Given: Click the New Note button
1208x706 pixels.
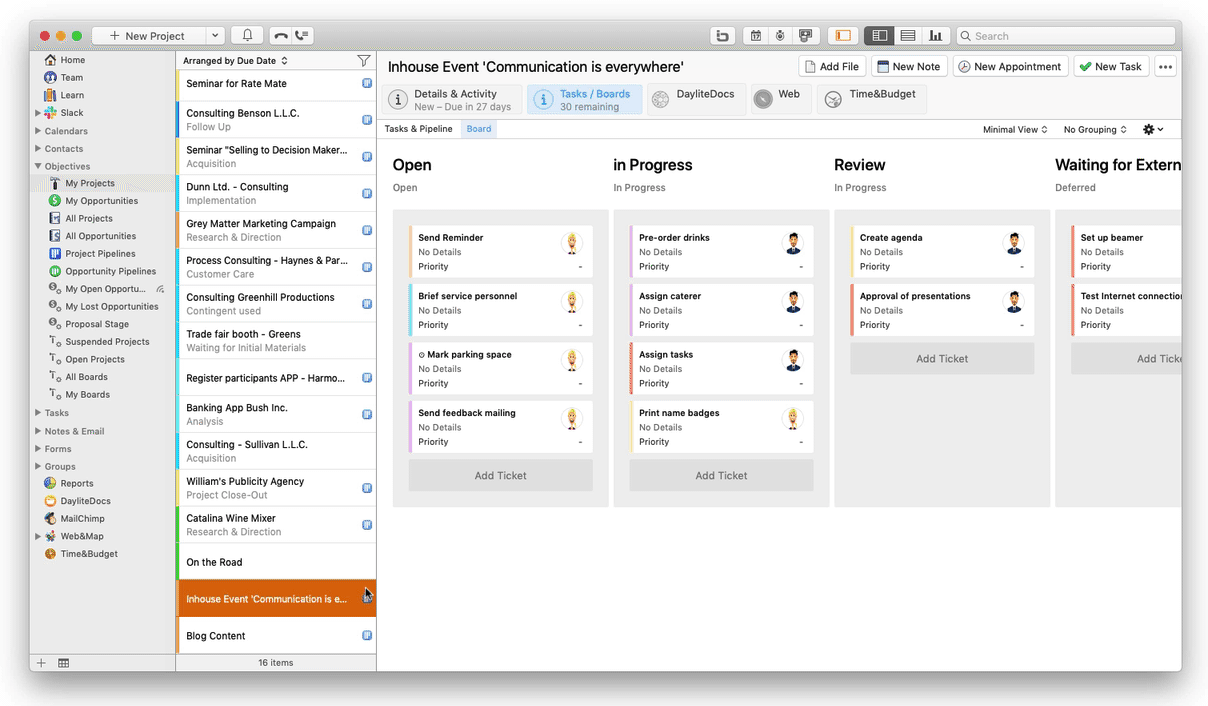Looking at the screenshot, I should click(909, 67).
